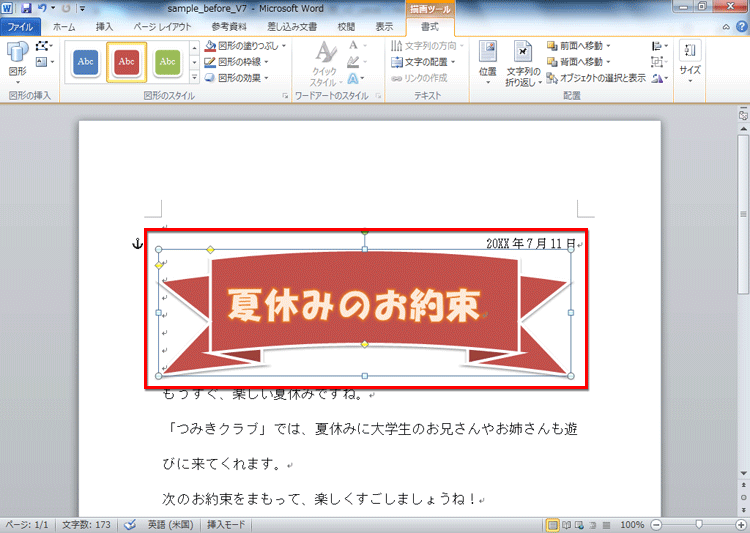Open the 位置 position gallery
Image resolution: width=750 pixels, height=533 pixels.
click(x=488, y=63)
